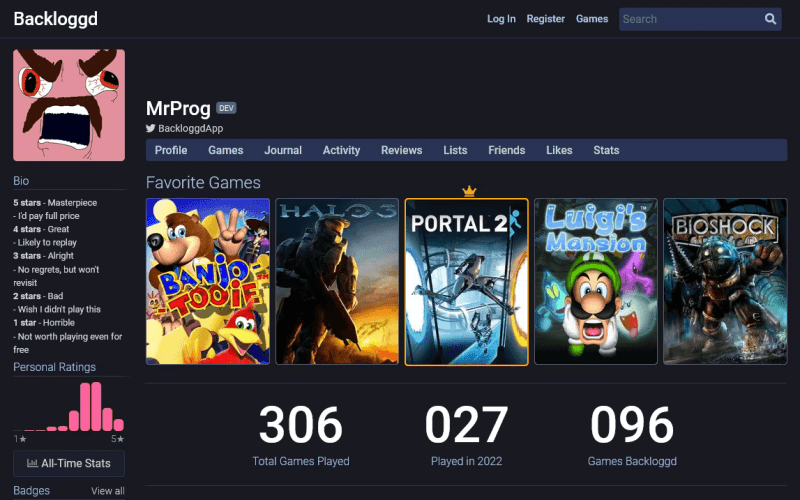Screen dimensions: 800x500
Task: Click the '3 stars - Alright' bio line
Action: [x=43, y=256]
